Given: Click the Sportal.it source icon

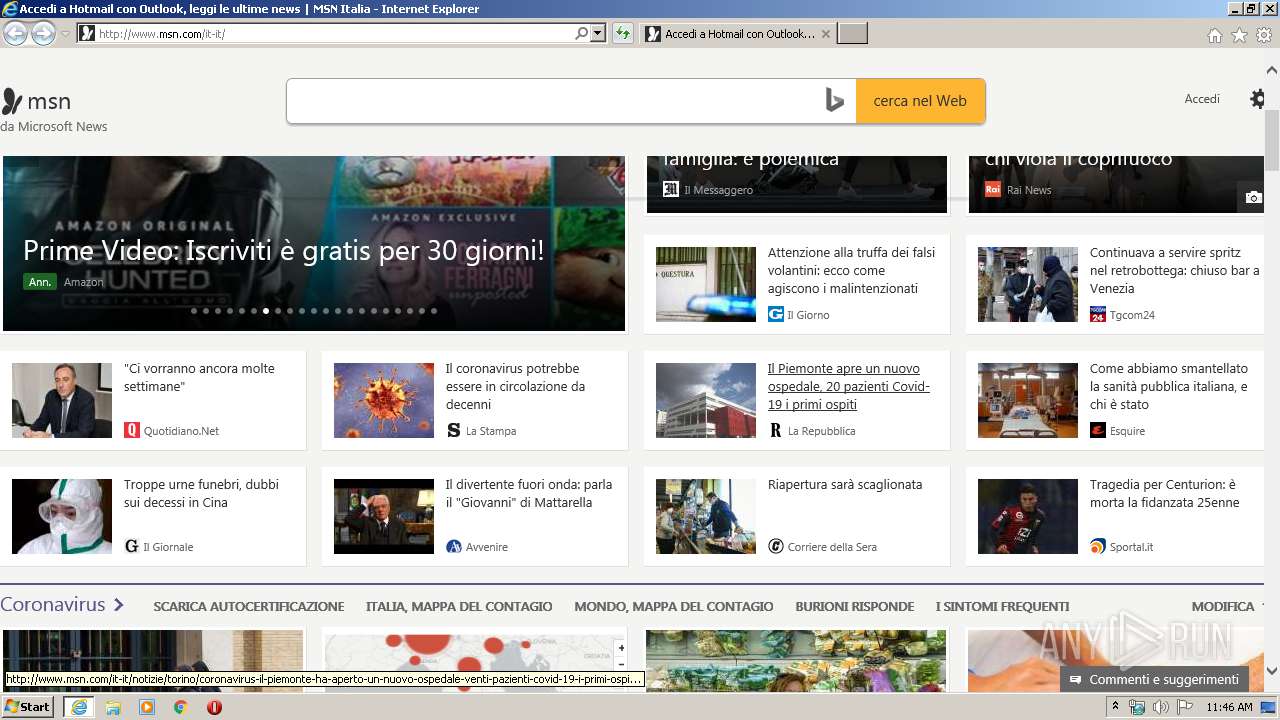Looking at the screenshot, I should tap(1098, 546).
